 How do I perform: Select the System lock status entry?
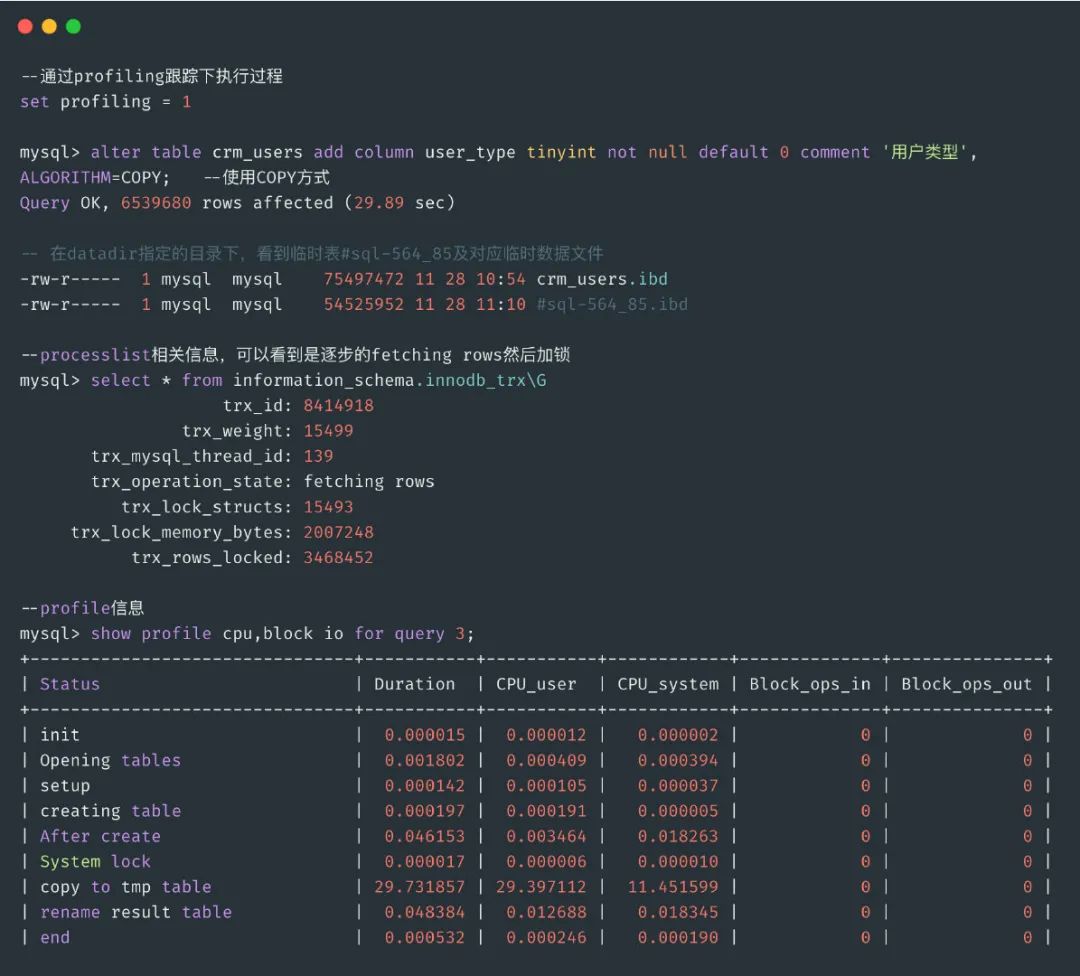[x=94, y=861]
